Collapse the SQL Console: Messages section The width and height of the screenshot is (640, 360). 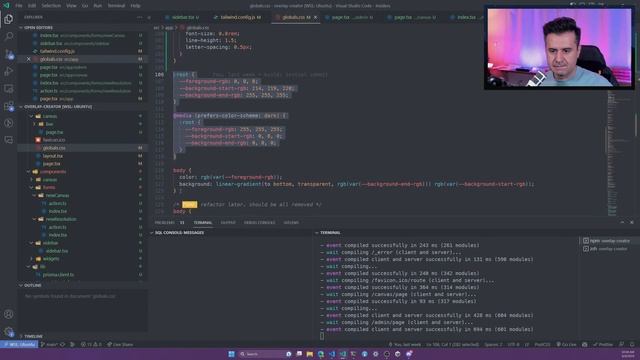179,233
